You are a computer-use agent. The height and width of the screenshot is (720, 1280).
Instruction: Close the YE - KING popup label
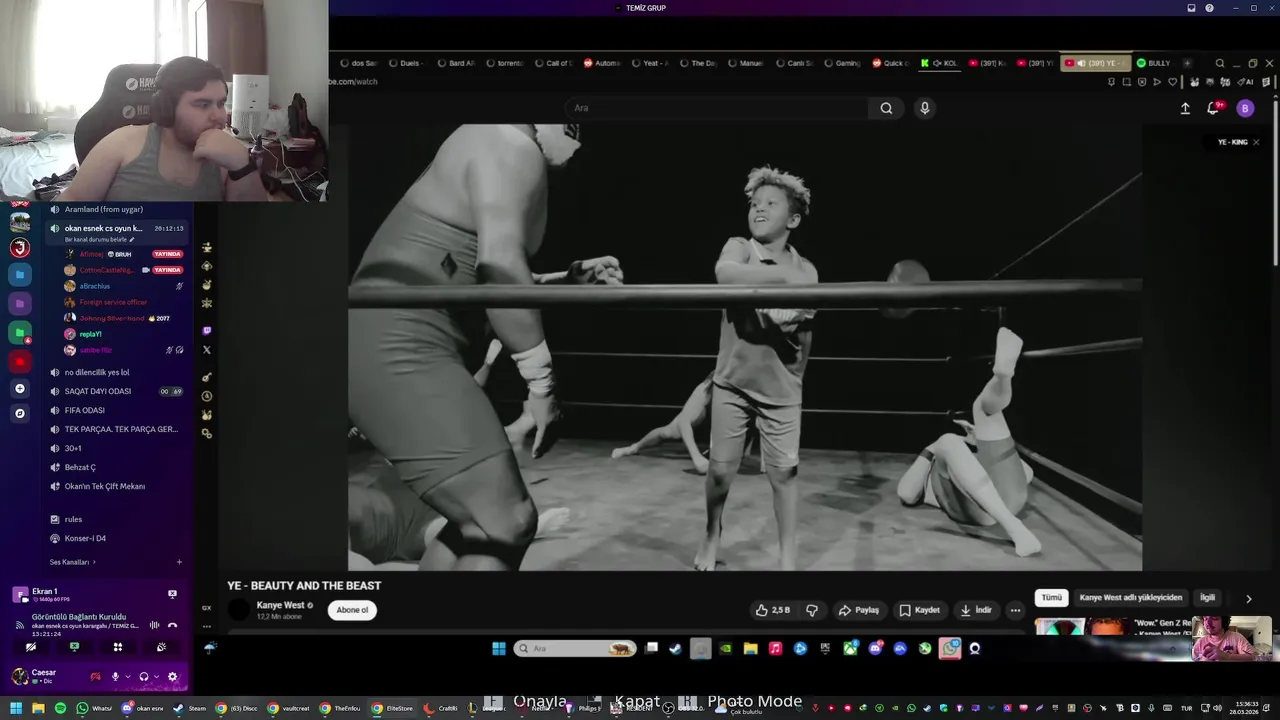point(1256,142)
